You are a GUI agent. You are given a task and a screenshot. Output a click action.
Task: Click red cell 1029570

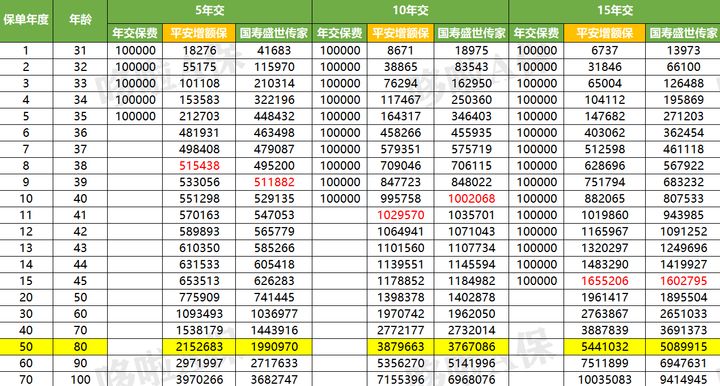(400, 215)
